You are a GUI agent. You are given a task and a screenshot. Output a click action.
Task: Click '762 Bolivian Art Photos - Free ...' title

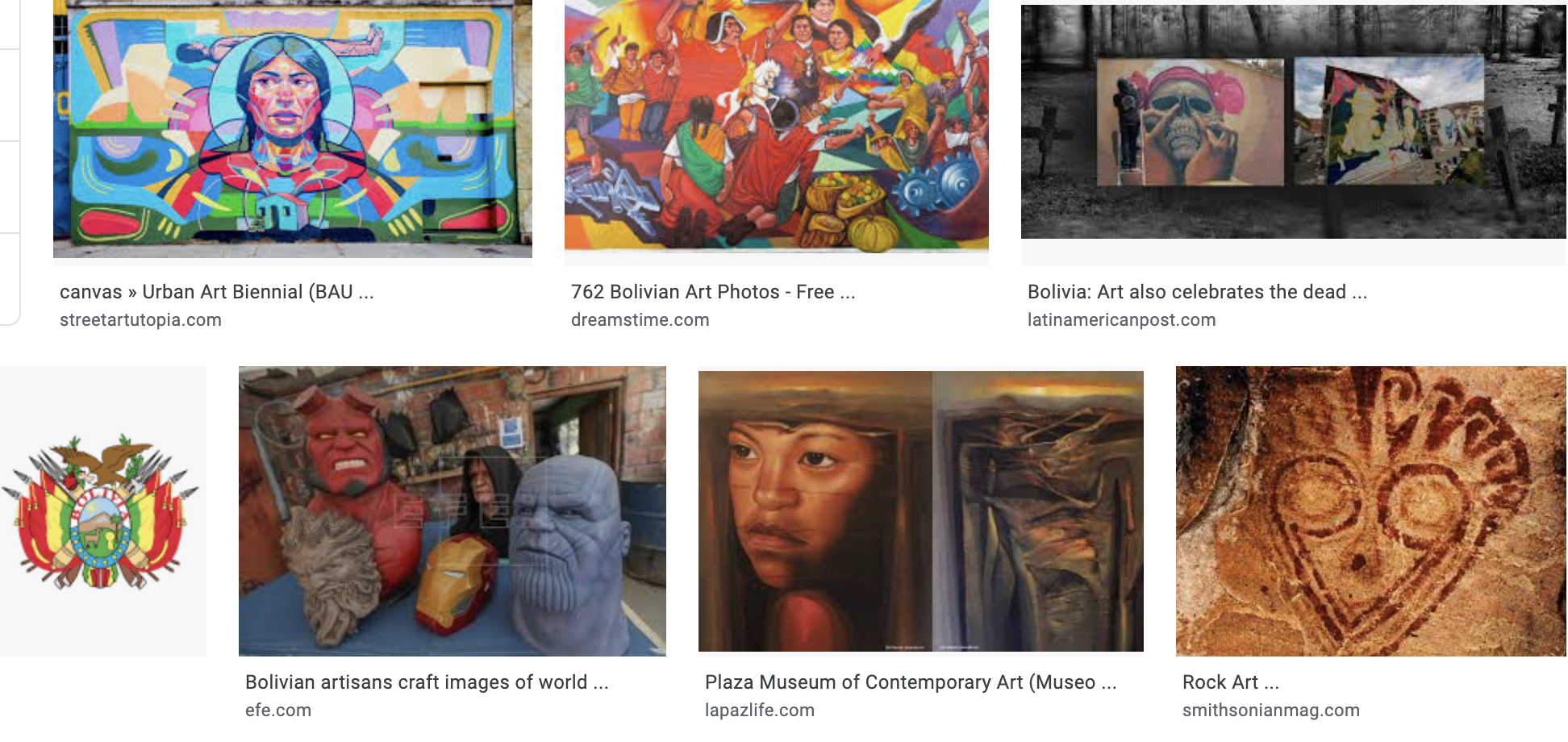[x=713, y=292]
